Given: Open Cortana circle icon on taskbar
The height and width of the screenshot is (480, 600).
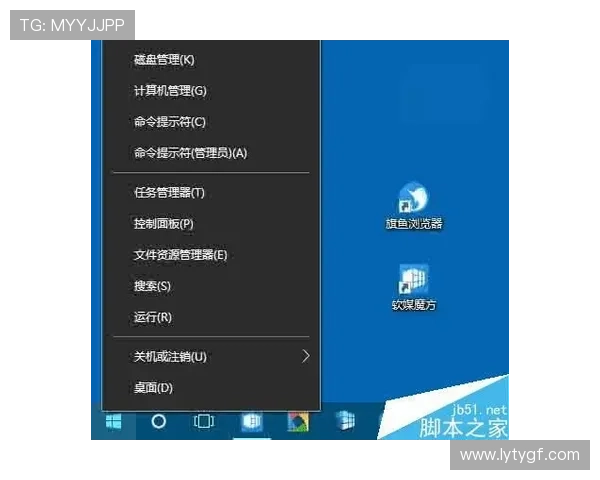Looking at the screenshot, I should coord(158,421).
